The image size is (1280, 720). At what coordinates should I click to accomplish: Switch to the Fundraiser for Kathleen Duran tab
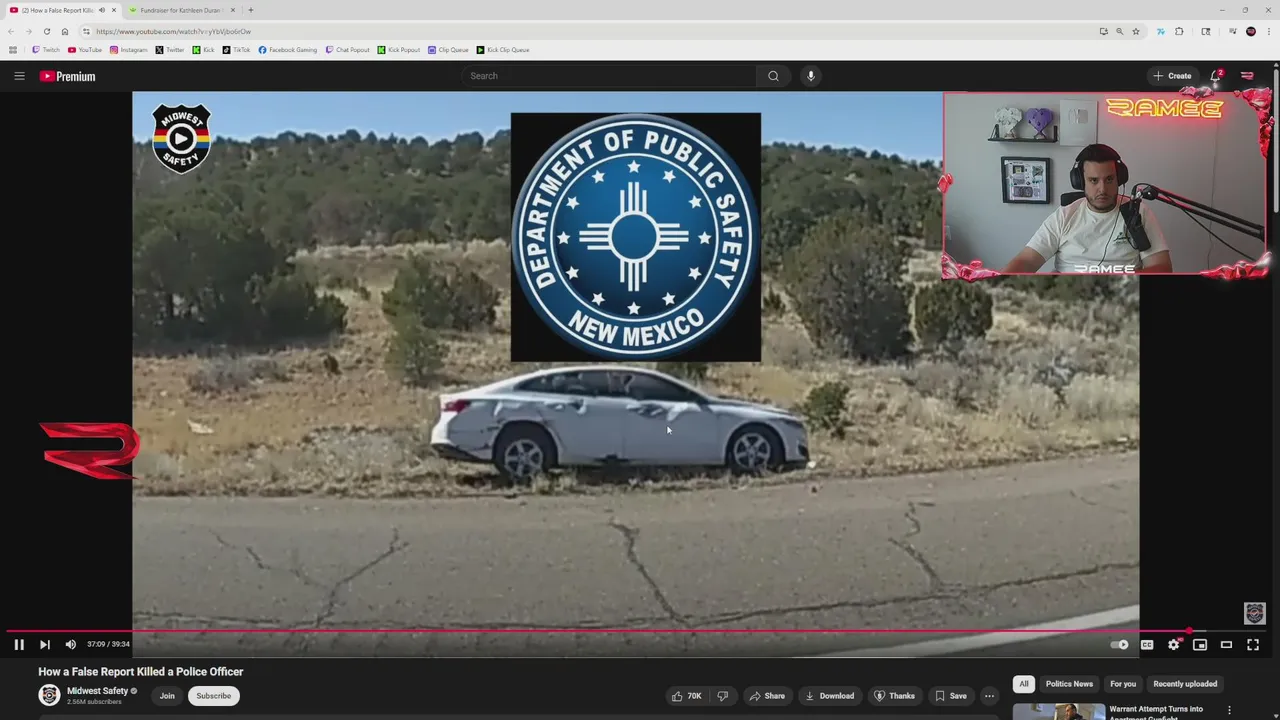(180, 10)
